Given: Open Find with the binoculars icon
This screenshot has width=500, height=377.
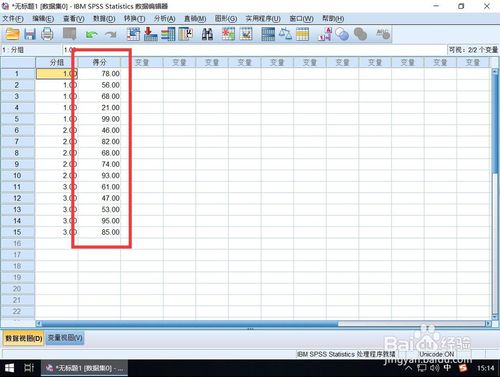Looking at the screenshot, I should 207,34.
